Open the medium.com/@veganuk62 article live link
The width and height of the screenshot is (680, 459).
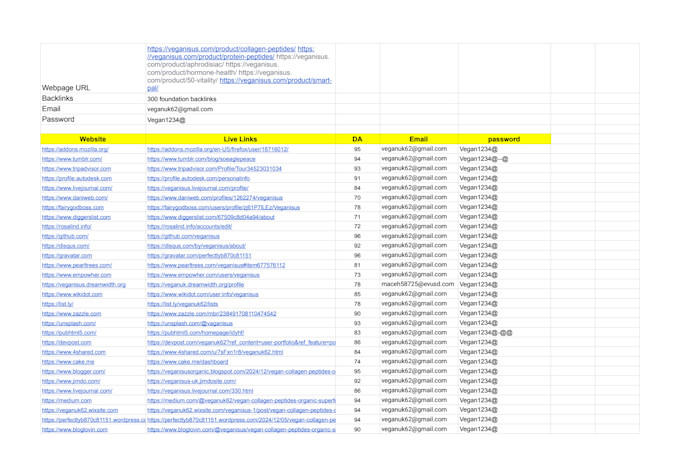(x=241, y=400)
